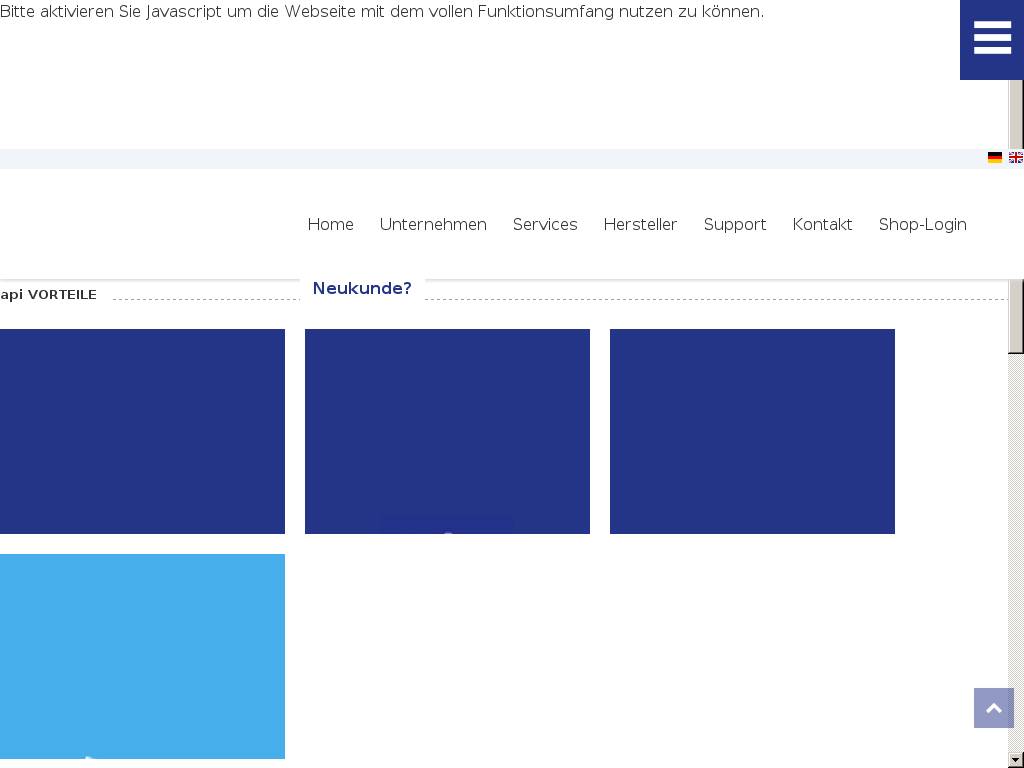Click the api VORTEILE heading
Screen dimensions: 1024x768
click(49, 295)
